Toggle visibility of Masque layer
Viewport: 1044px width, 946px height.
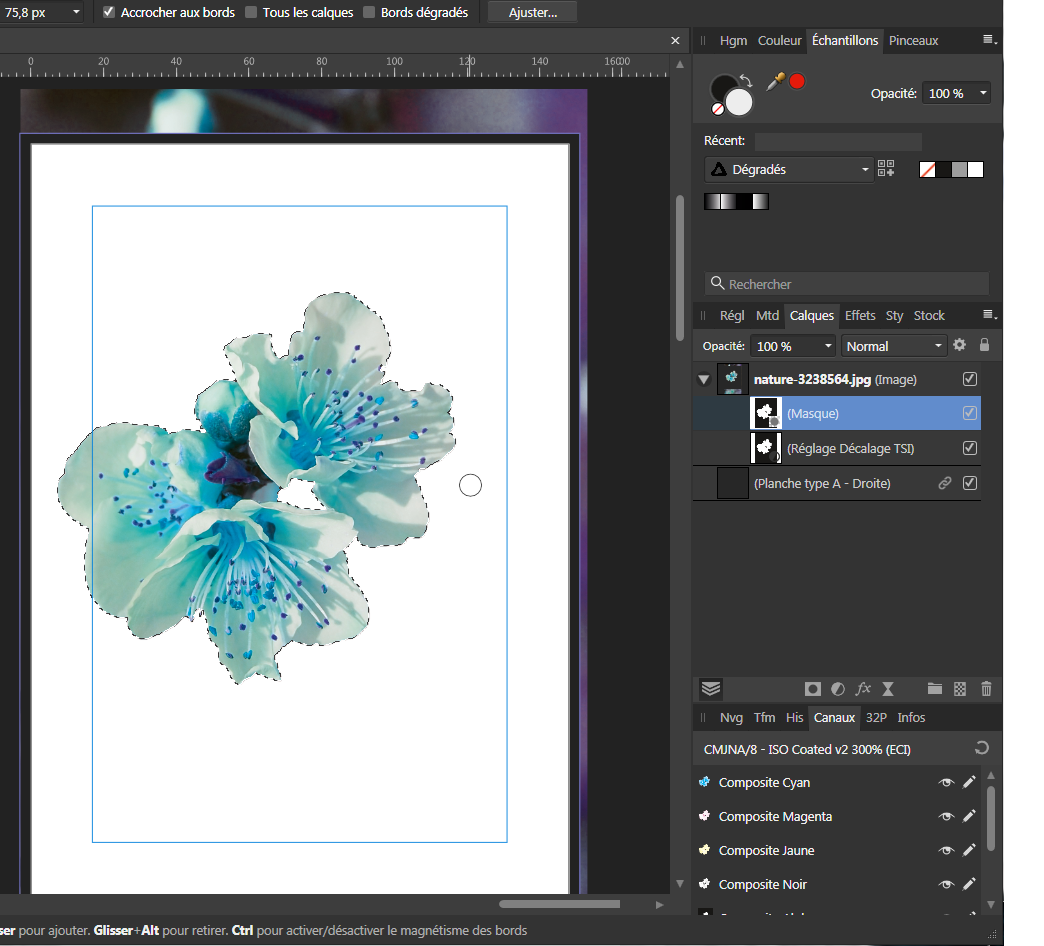pos(970,413)
